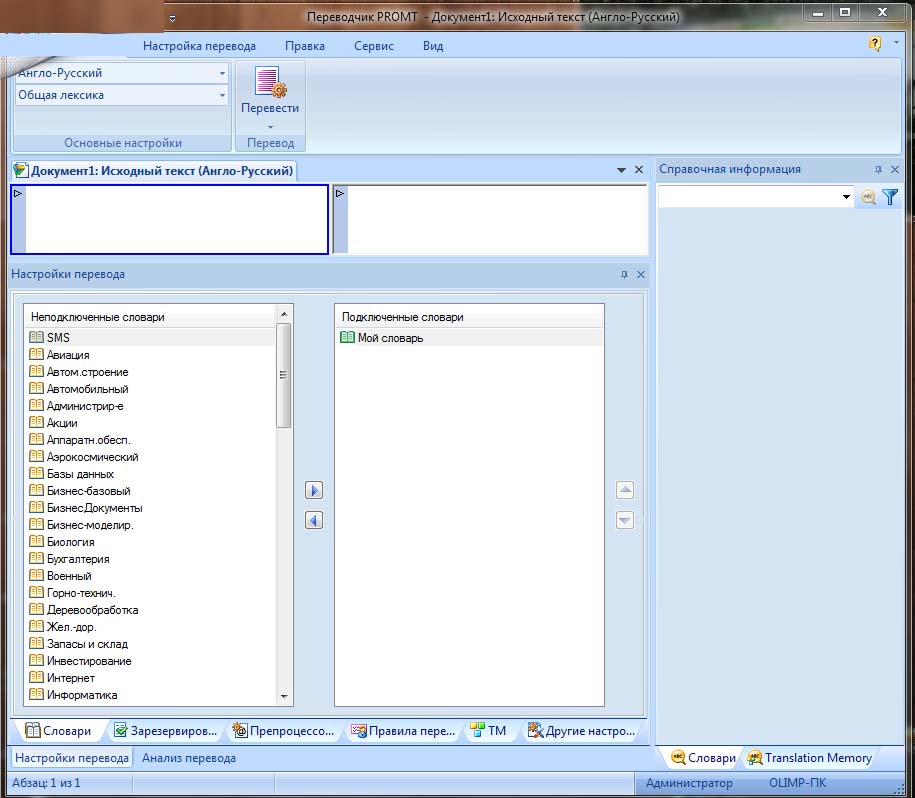Click the right arrow to connect dictionary
Image resolution: width=915 pixels, height=798 pixels.
(x=314, y=491)
